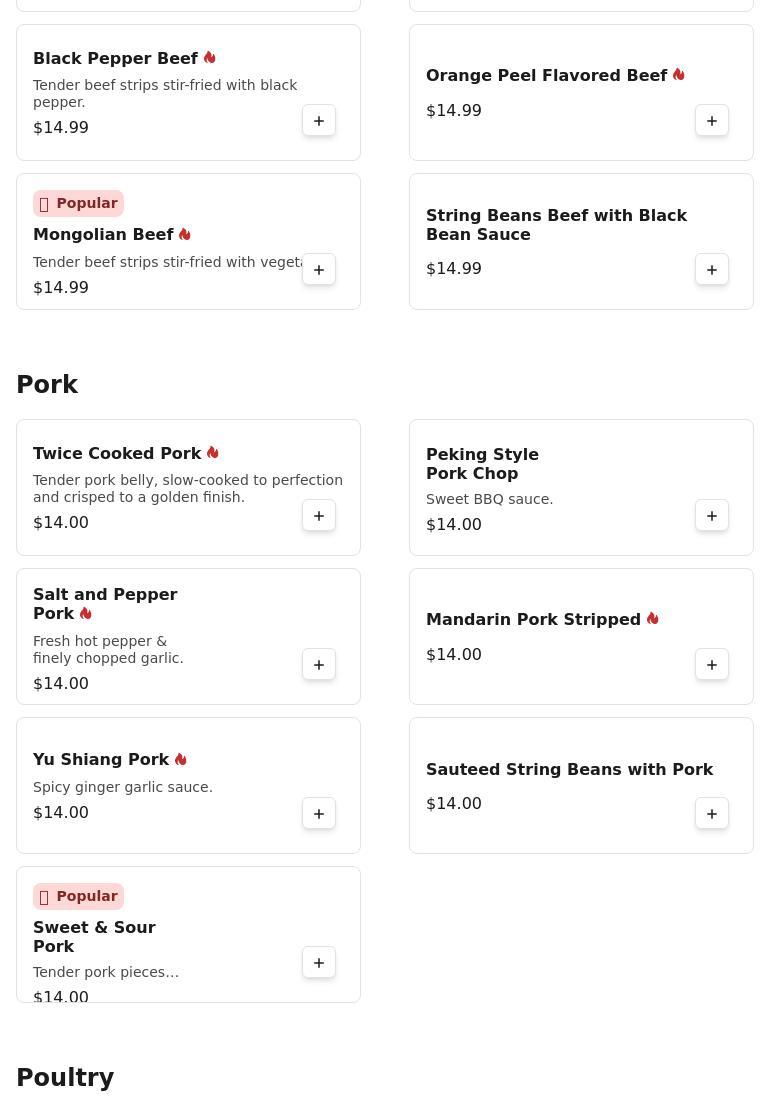Click the Popular badge on Mongolian Beef
This screenshot has width=770, height=1104.
[x=78, y=204]
